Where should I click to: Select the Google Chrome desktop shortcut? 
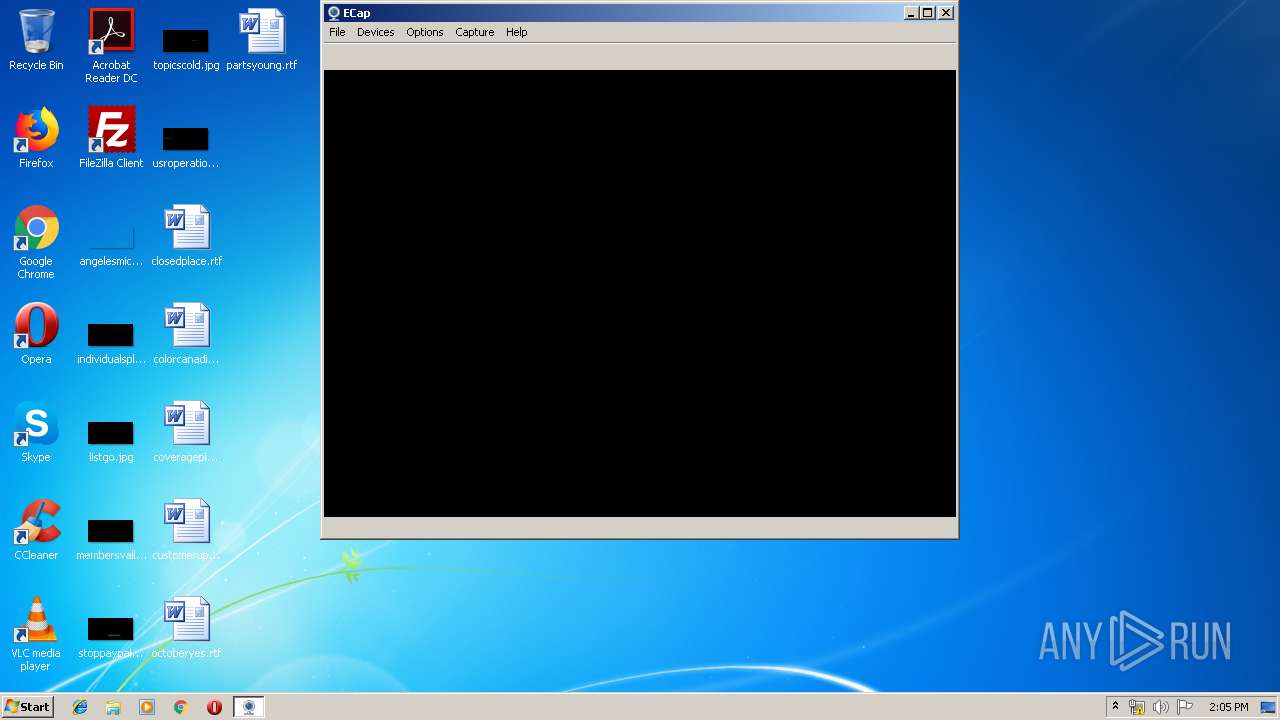coord(36,242)
